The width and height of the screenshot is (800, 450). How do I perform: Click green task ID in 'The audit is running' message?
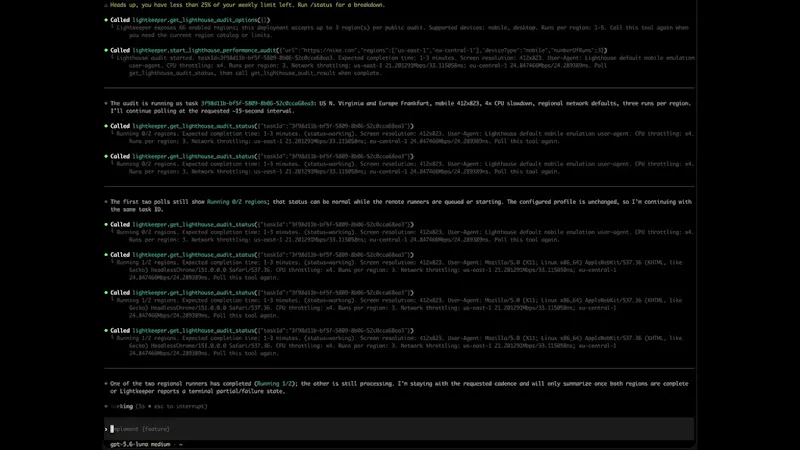point(258,104)
